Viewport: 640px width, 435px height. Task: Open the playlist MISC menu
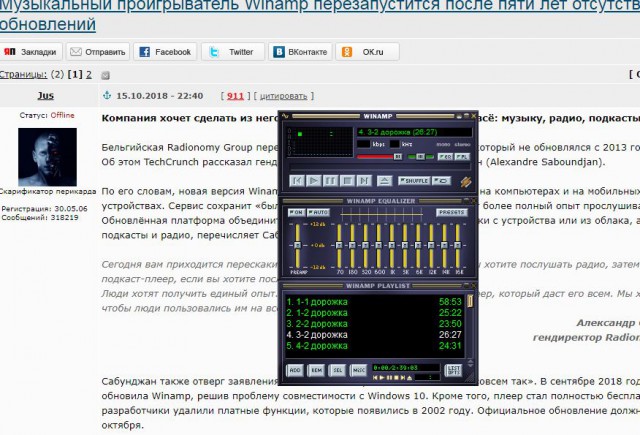tap(359, 371)
